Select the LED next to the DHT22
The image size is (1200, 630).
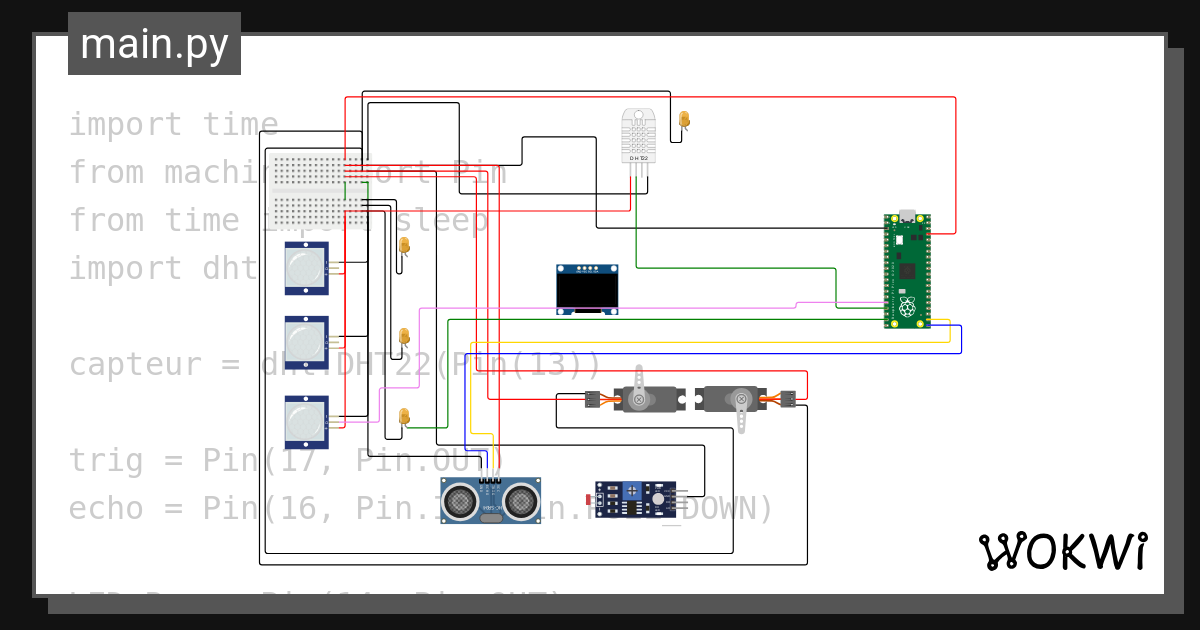point(684,123)
